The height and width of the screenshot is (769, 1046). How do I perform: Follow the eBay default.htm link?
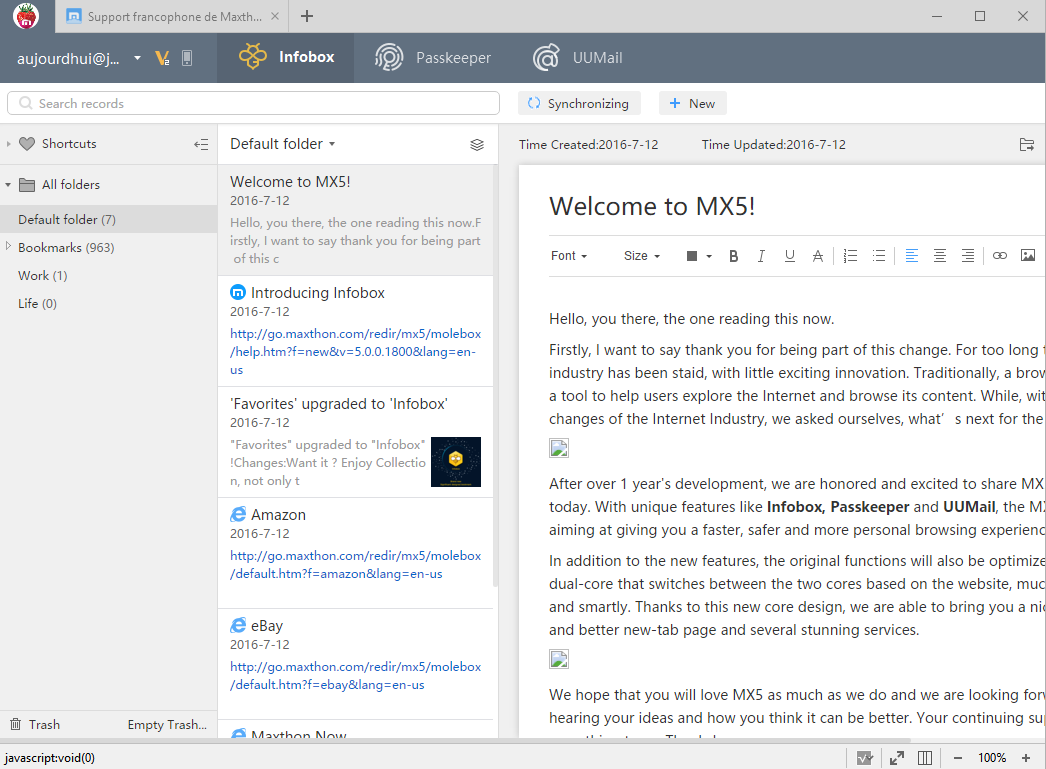coord(356,676)
